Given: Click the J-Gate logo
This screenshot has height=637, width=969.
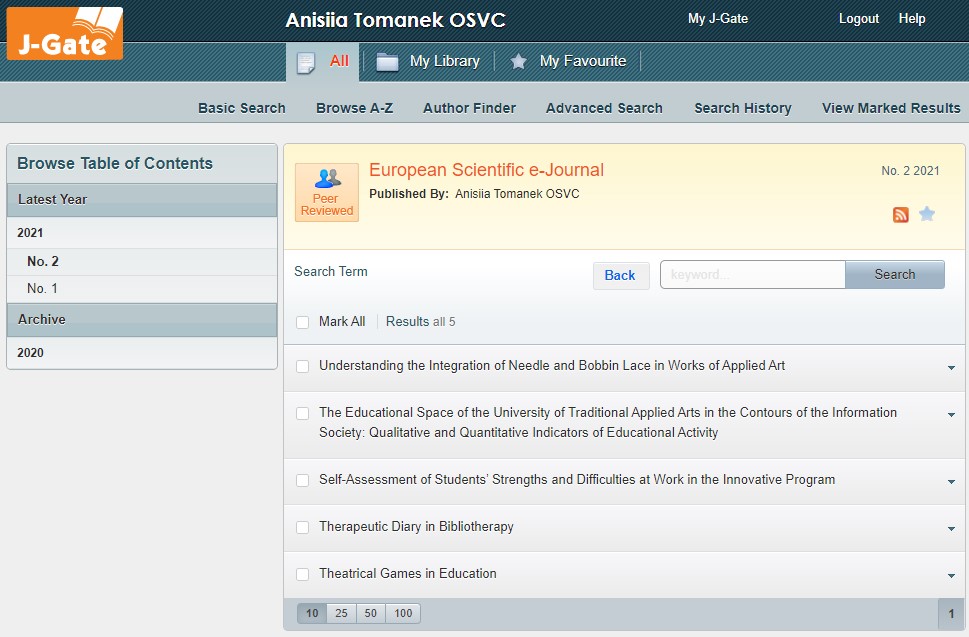Looking at the screenshot, I should 65,33.
